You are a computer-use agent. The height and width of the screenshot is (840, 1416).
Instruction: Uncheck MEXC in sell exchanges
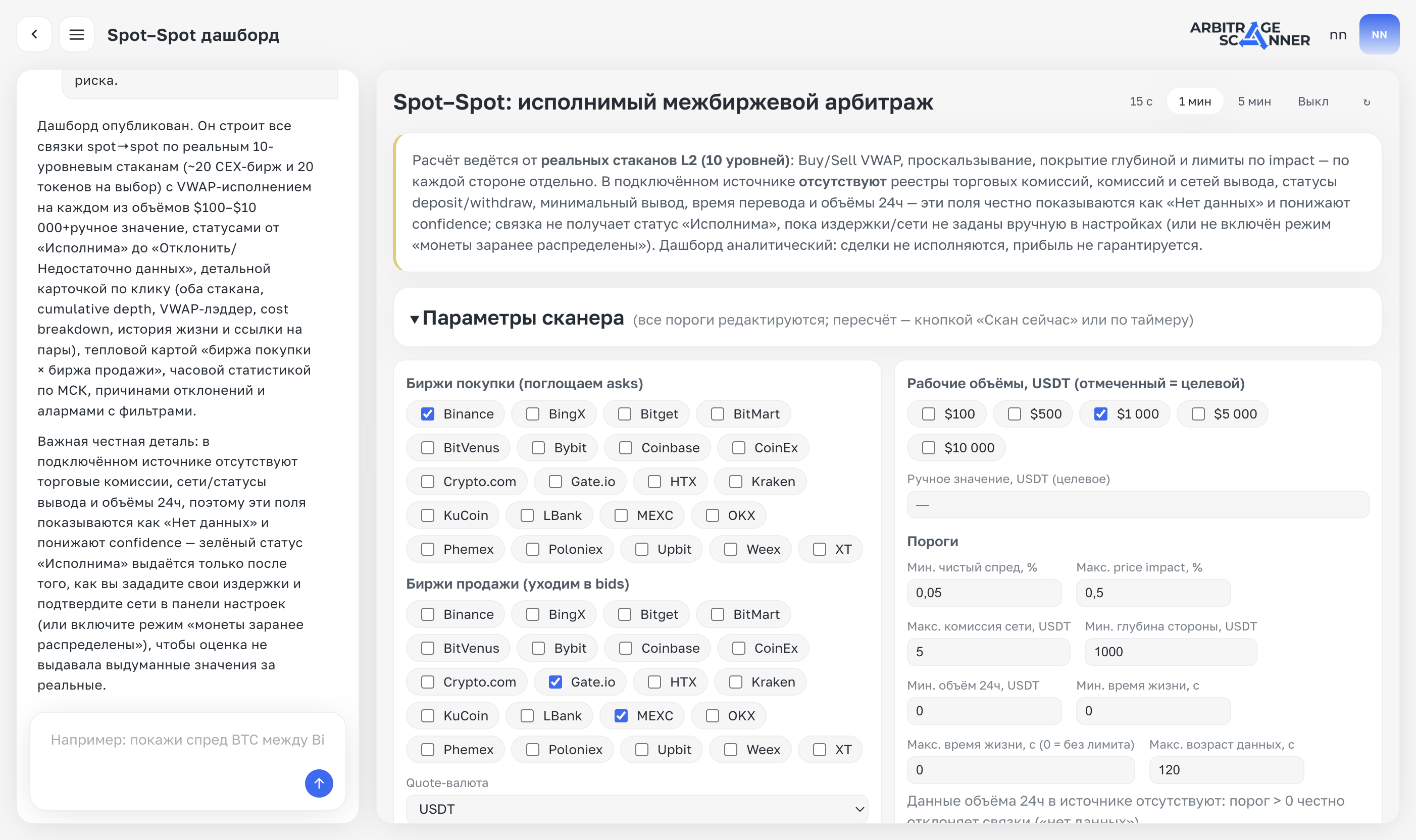point(621,715)
